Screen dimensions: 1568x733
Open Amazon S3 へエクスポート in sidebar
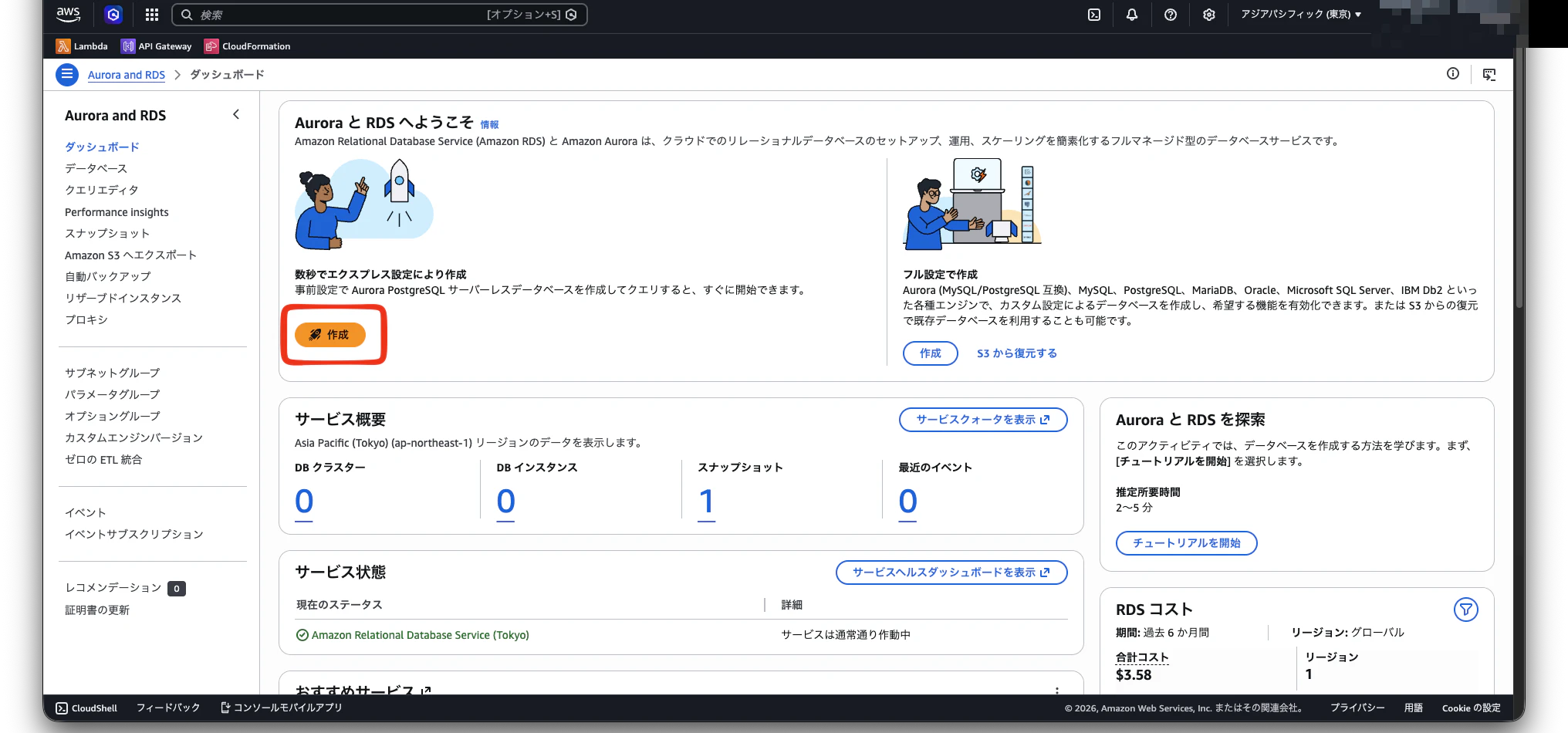click(131, 255)
